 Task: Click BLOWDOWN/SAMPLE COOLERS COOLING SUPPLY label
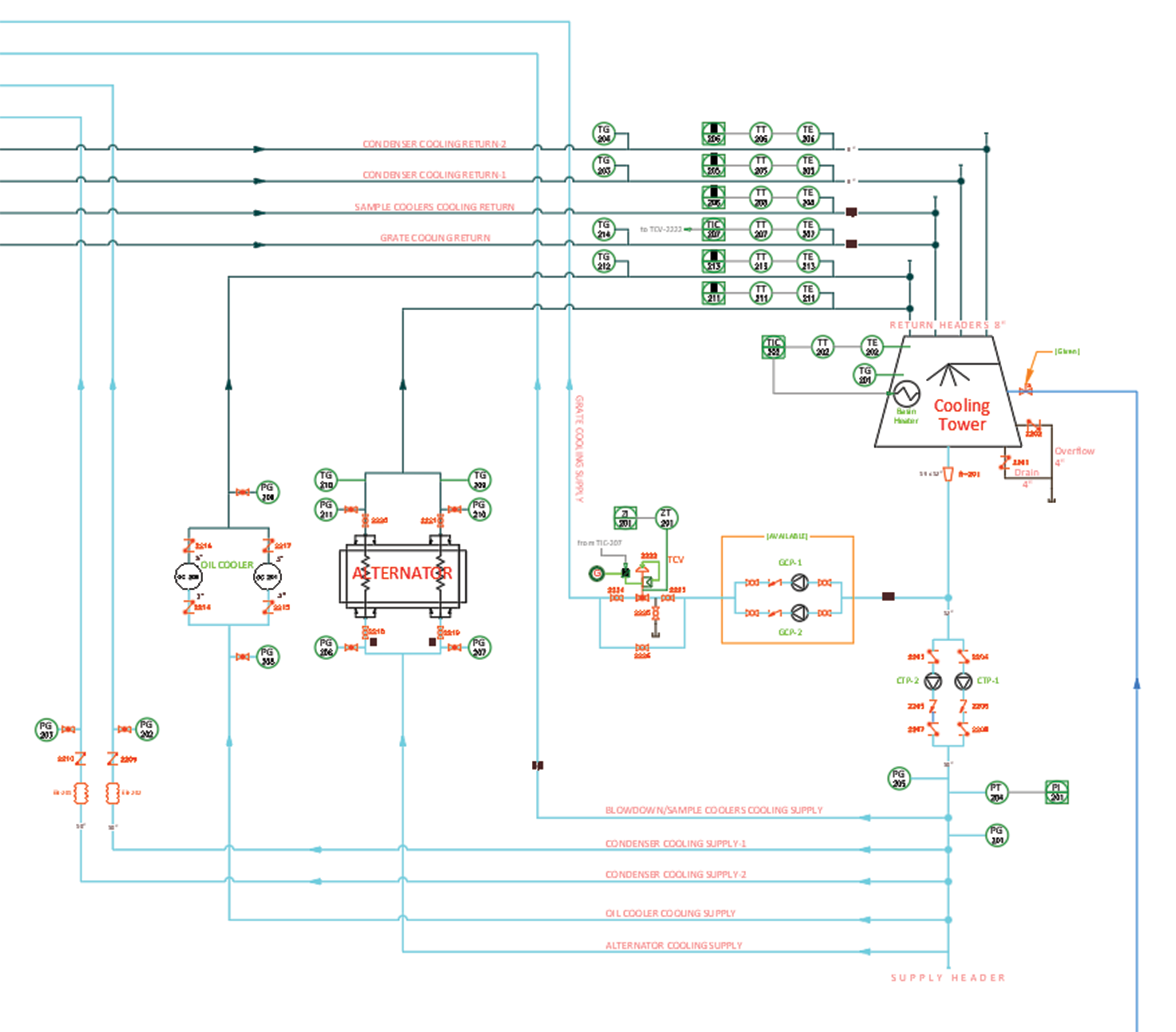tap(714, 810)
